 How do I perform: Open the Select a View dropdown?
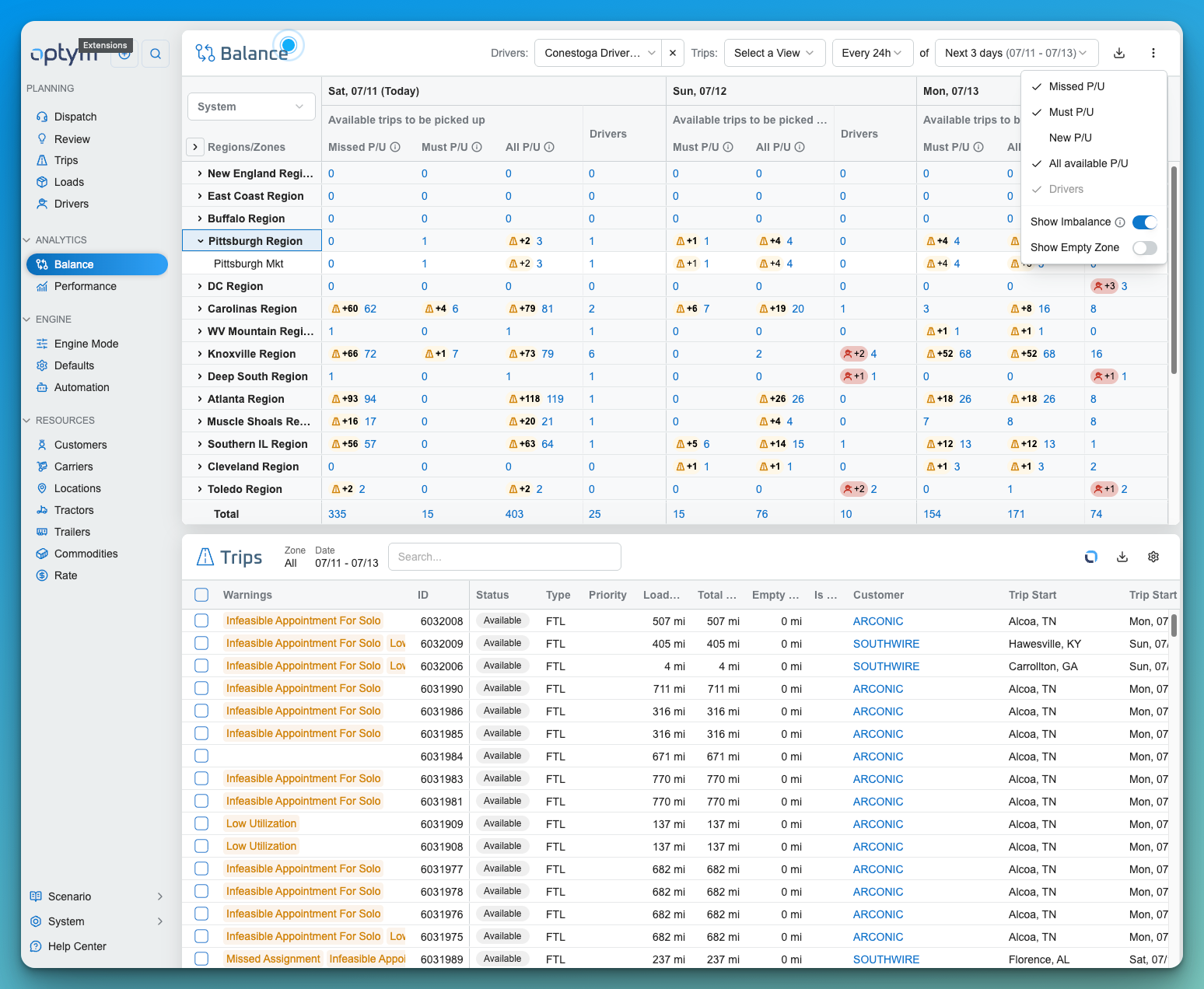point(775,53)
